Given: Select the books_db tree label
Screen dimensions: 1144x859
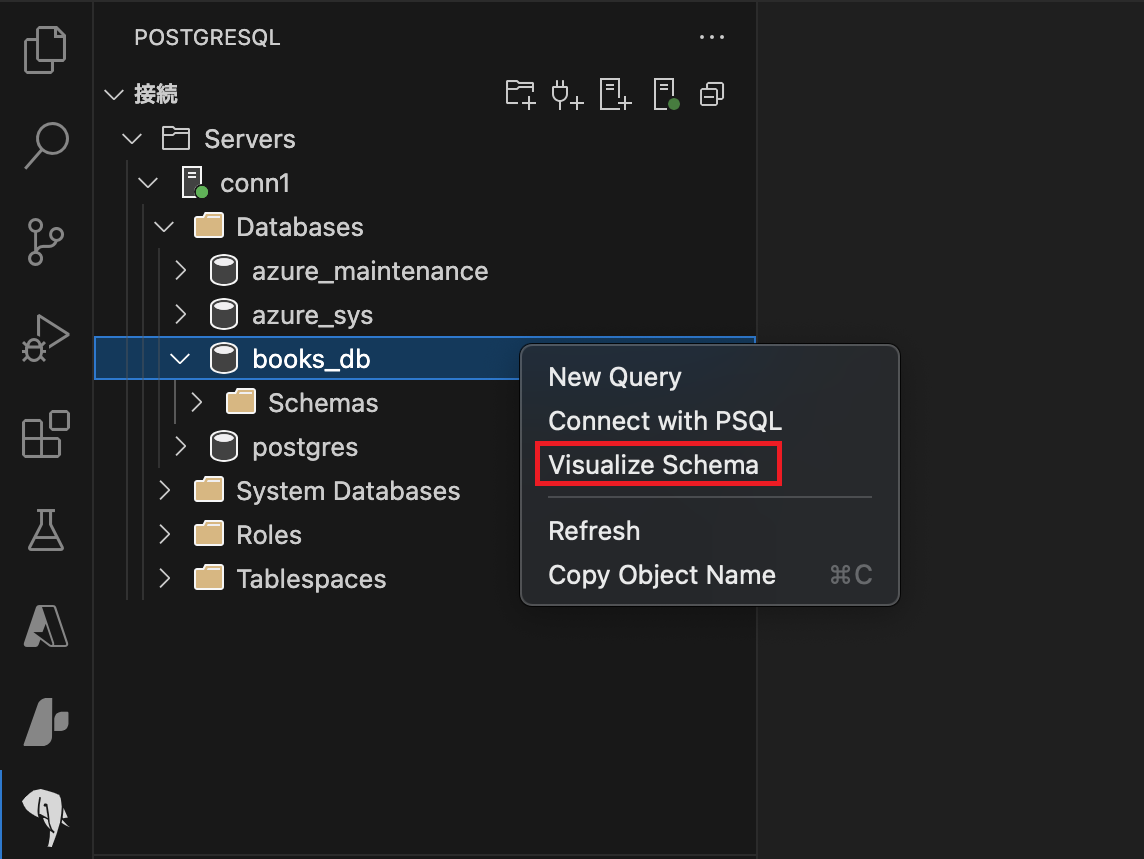Looking at the screenshot, I should tap(312, 359).
